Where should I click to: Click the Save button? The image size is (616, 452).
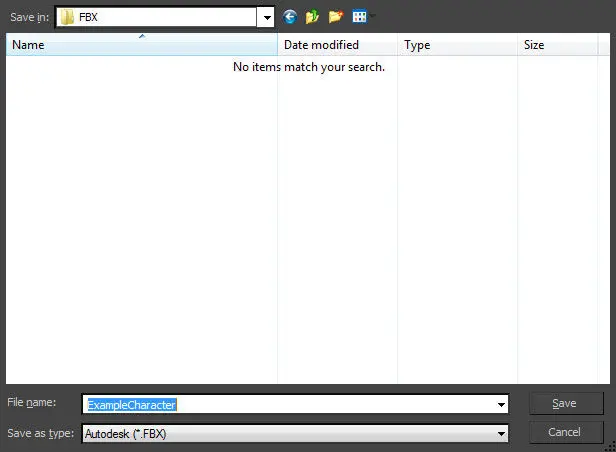pyautogui.click(x=566, y=403)
